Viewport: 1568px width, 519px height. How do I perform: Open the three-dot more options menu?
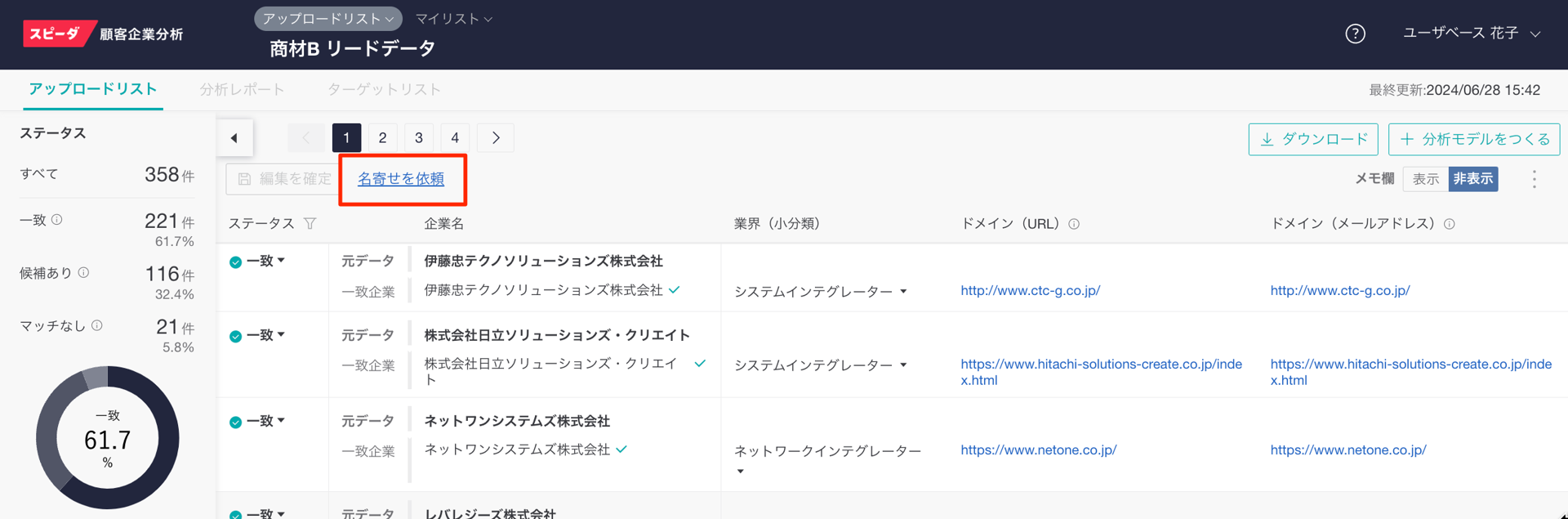click(1534, 179)
